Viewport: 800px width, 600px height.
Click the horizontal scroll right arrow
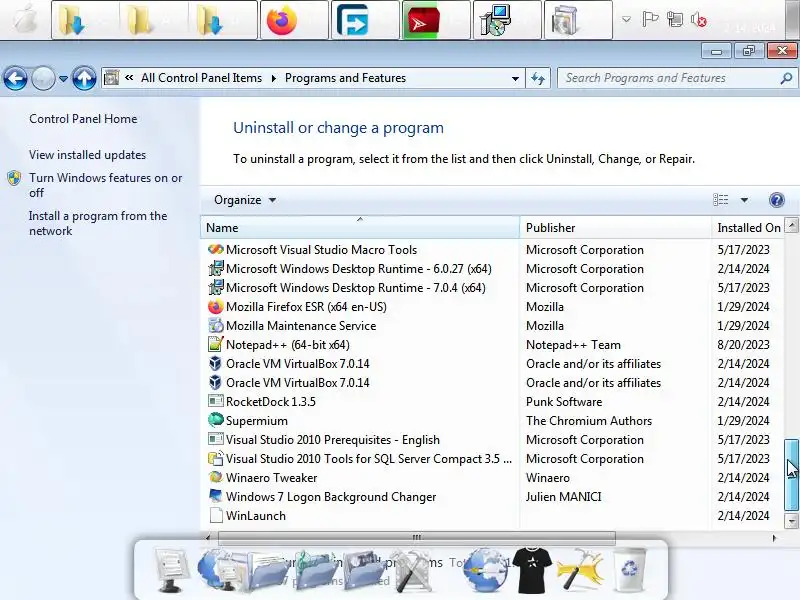pos(774,537)
